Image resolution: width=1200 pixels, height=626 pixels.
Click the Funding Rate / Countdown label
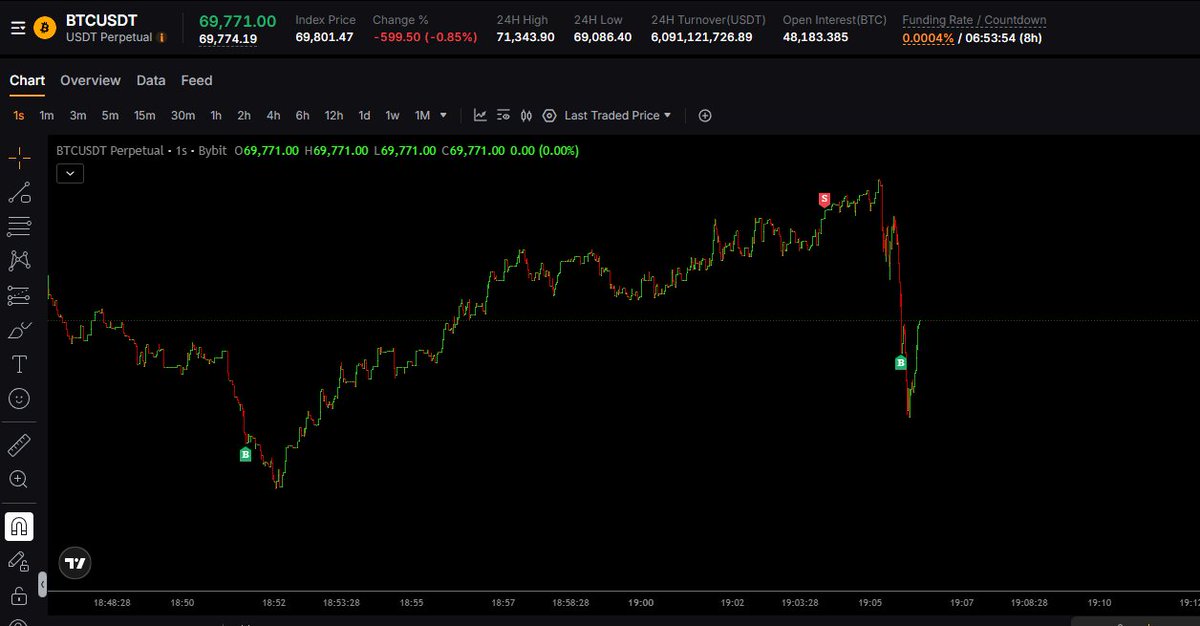[974, 20]
